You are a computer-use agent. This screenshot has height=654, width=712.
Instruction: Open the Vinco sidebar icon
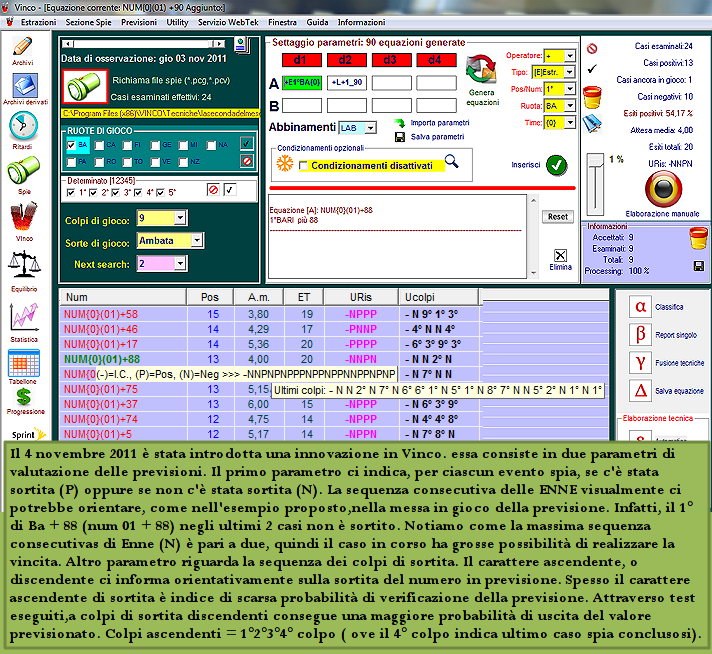coord(24,217)
